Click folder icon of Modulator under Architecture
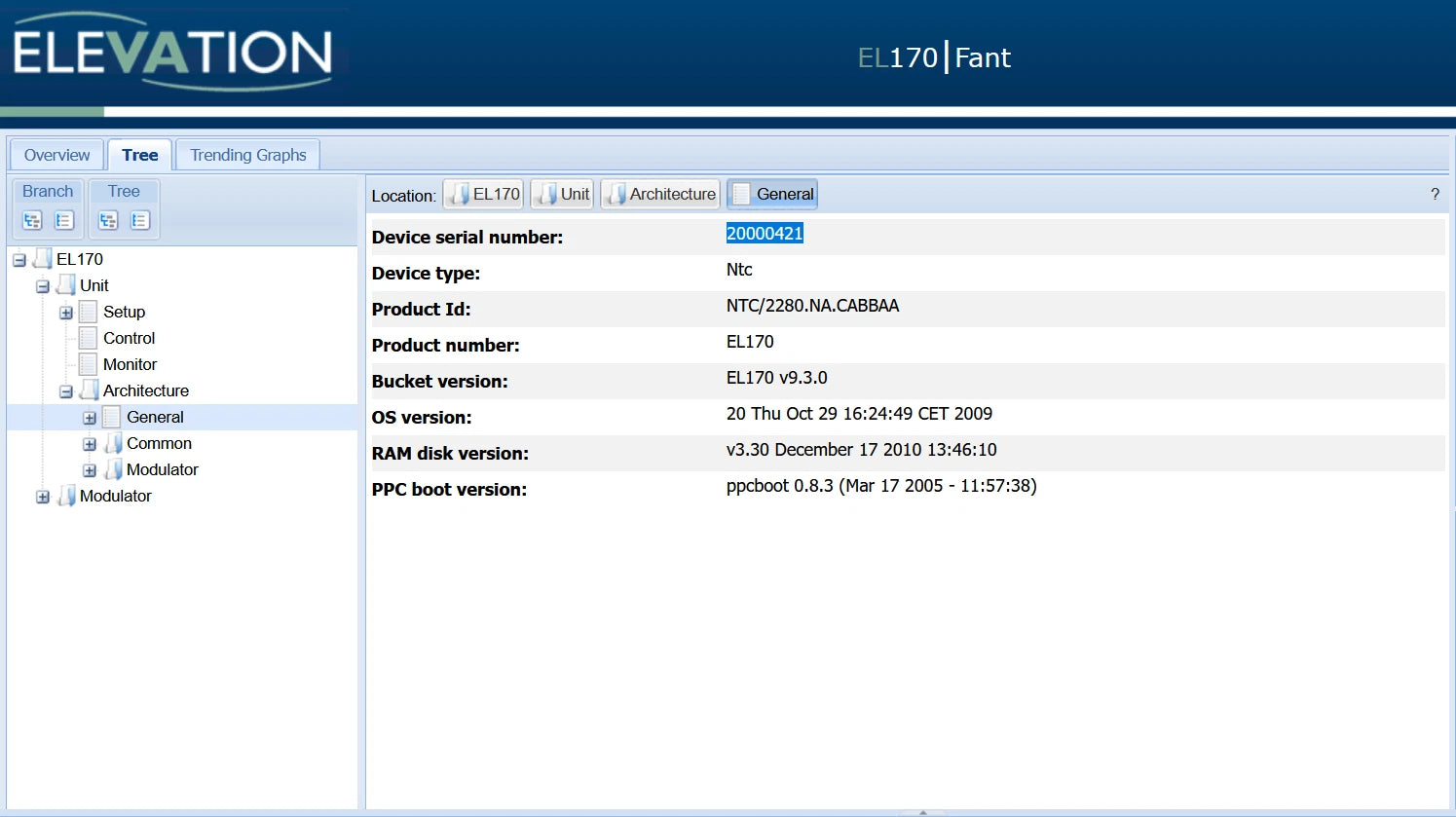The width and height of the screenshot is (1456, 817). point(112,469)
